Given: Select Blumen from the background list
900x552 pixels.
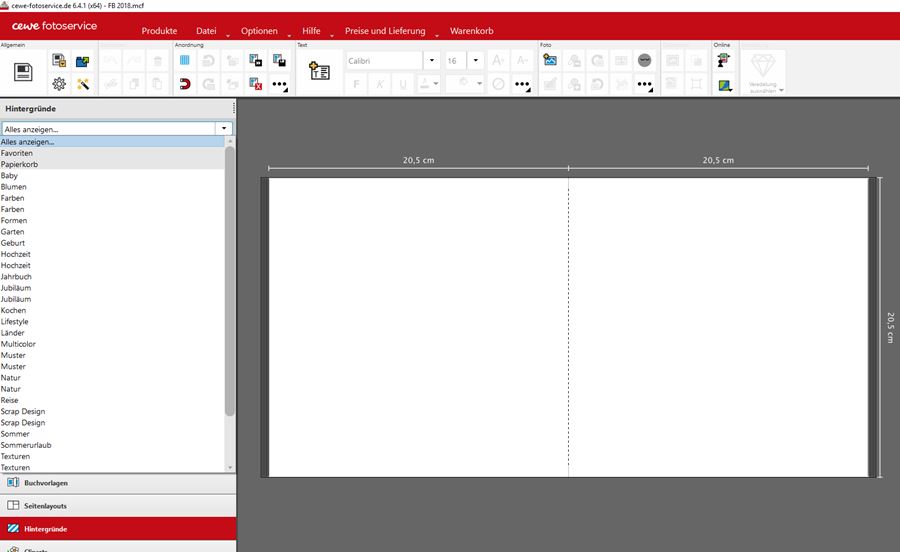Looking at the screenshot, I should (x=14, y=187).
